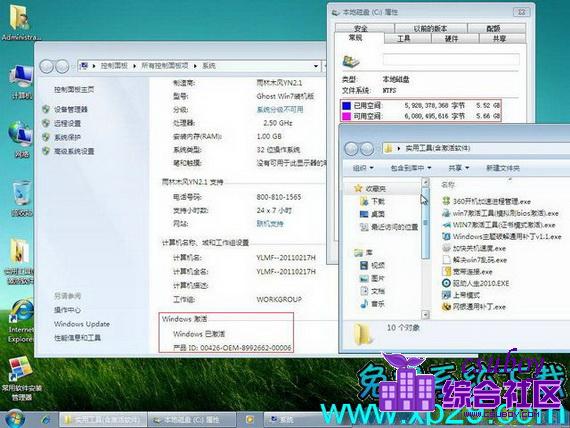Open the Internet Explorer desktop icon

coord(21,320)
